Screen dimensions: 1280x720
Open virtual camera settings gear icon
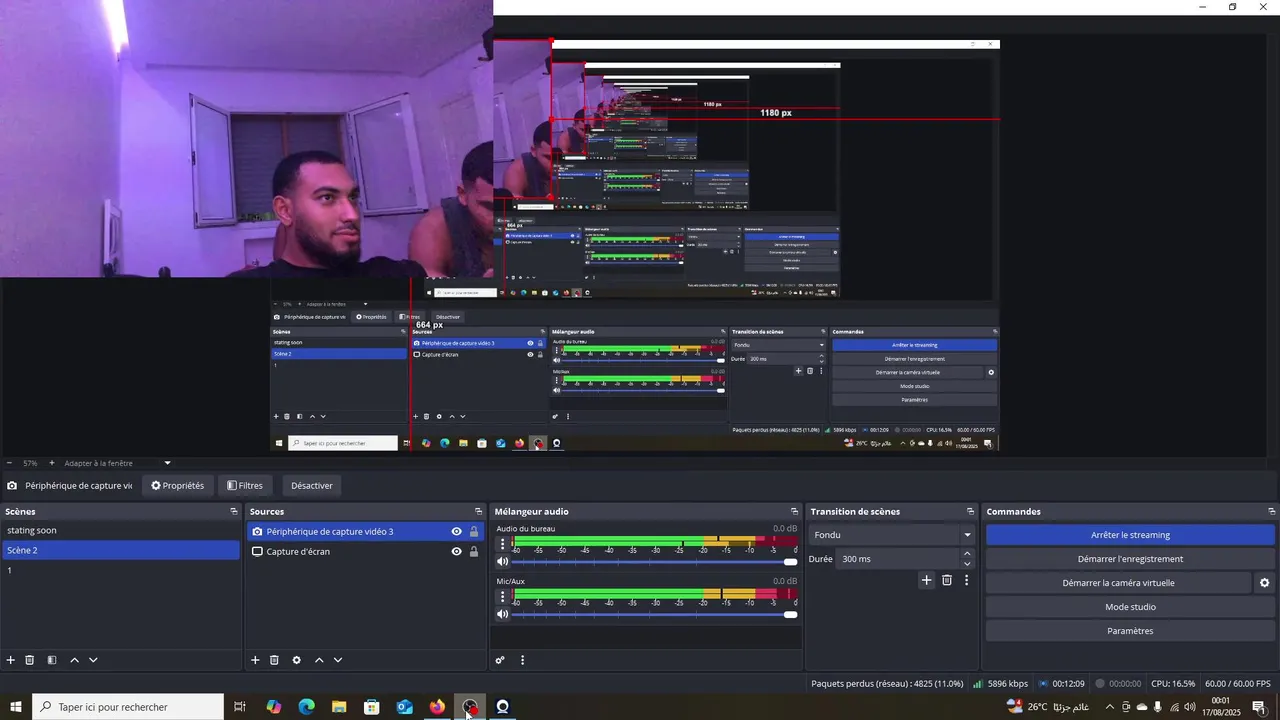point(1264,583)
